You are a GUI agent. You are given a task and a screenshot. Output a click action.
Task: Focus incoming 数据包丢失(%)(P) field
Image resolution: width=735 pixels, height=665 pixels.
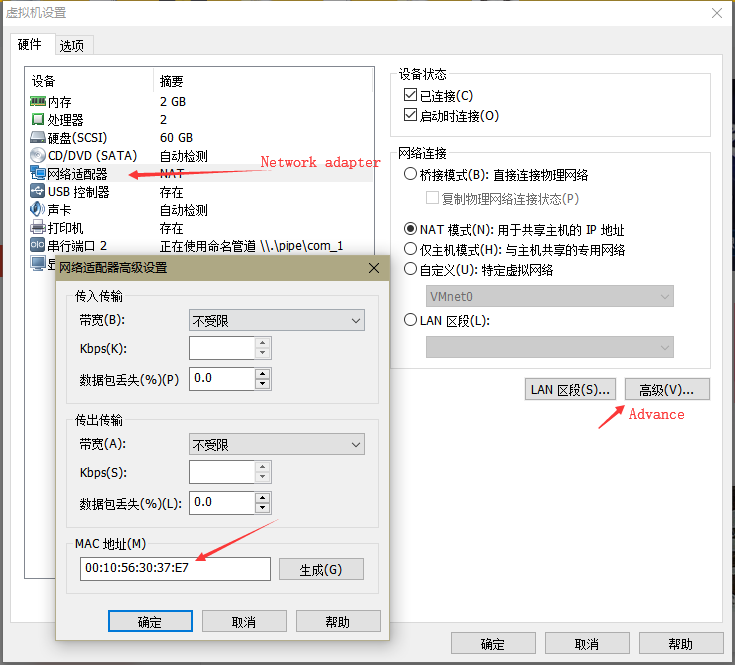tap(222, 379)
